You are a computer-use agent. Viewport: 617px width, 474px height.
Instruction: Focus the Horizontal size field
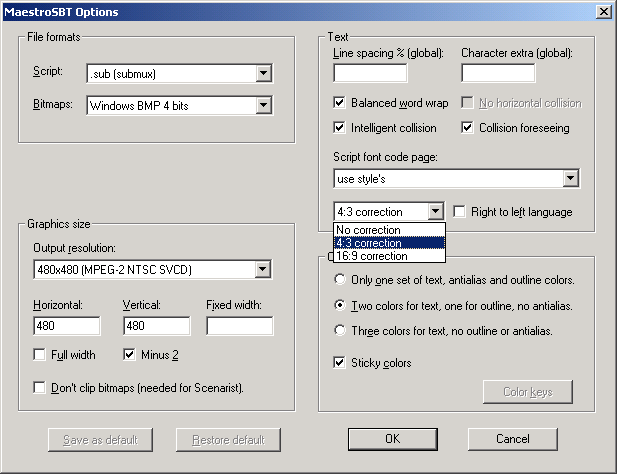pos(66,326)
